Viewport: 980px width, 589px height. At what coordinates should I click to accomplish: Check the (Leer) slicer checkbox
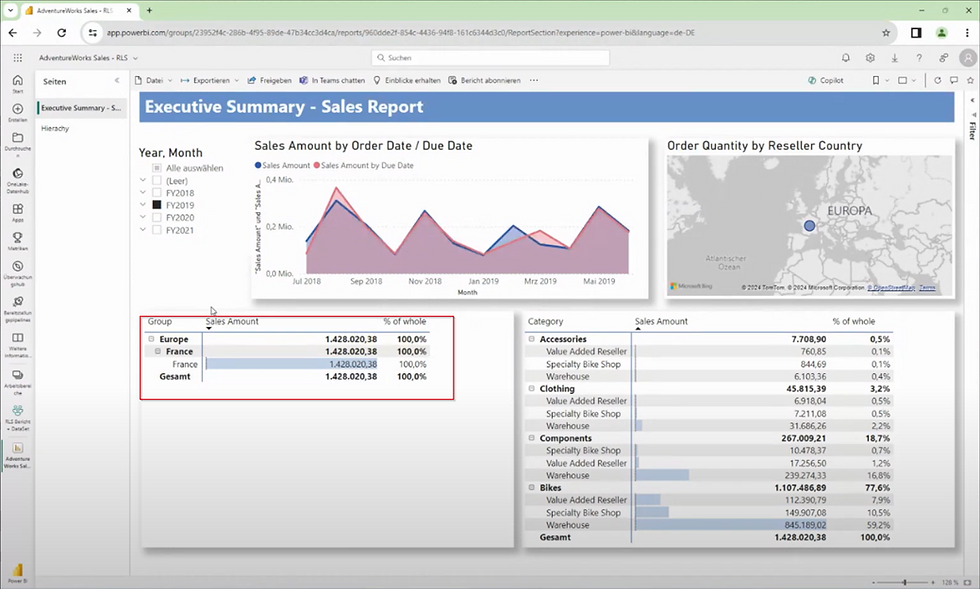point(157,181)
